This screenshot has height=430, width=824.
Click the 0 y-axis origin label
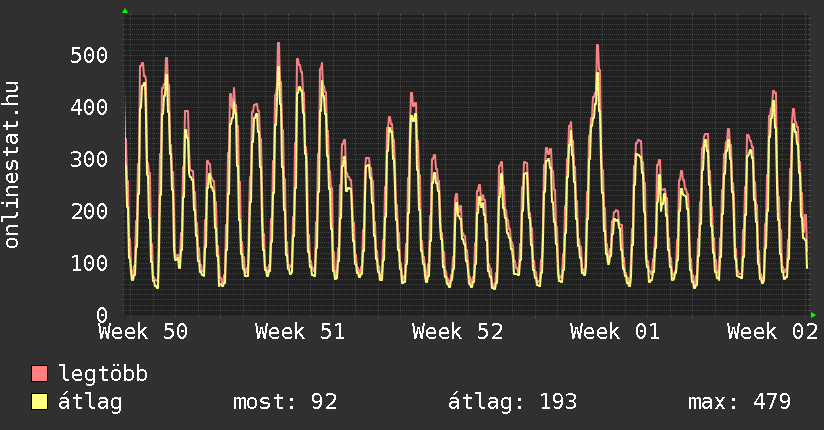pyautogui.click(x=101, y=315)
